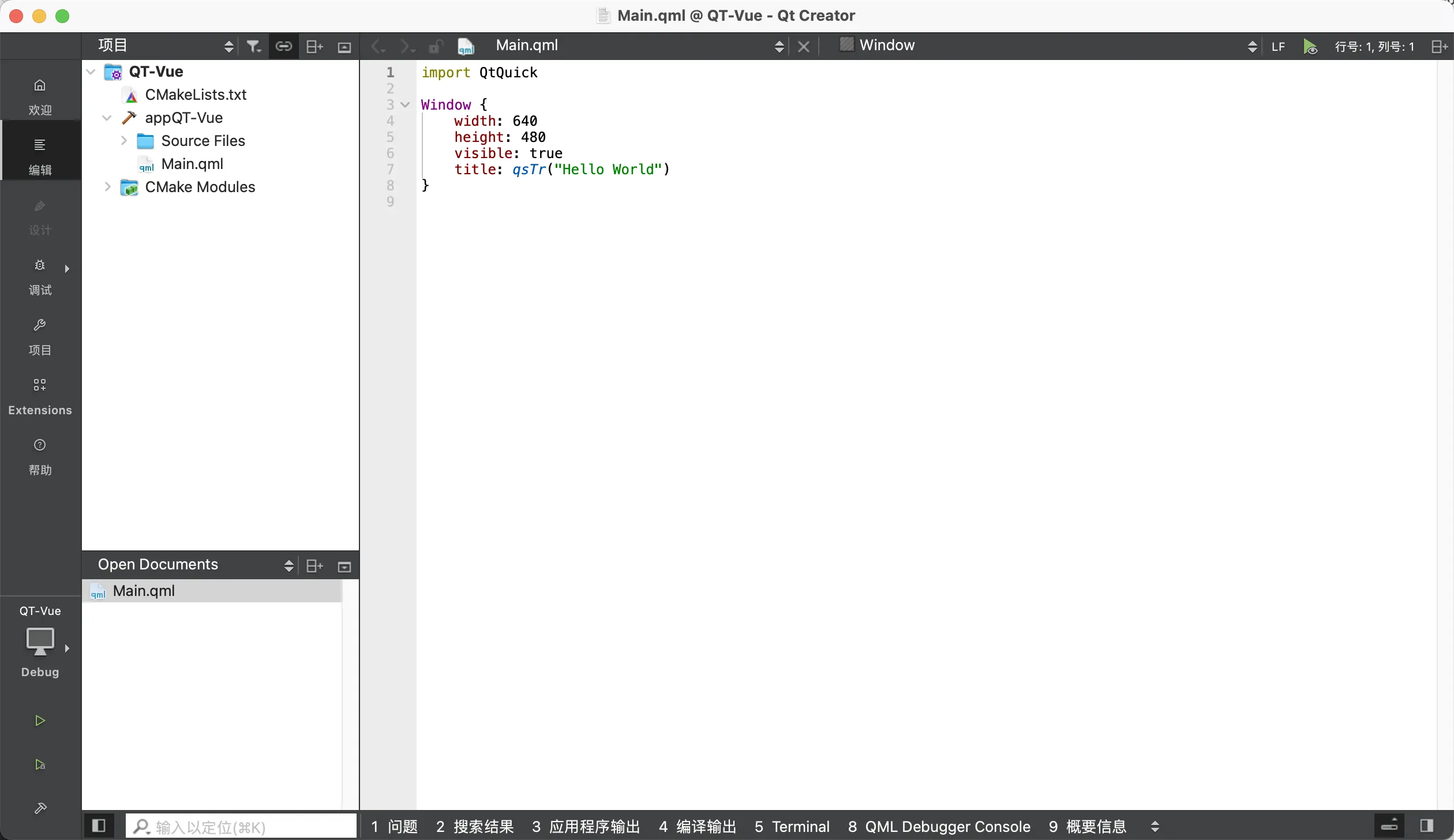Open the Main.qml document dropdown
The width and height of the screenshot is (1454, 840).
pos(638,46)
